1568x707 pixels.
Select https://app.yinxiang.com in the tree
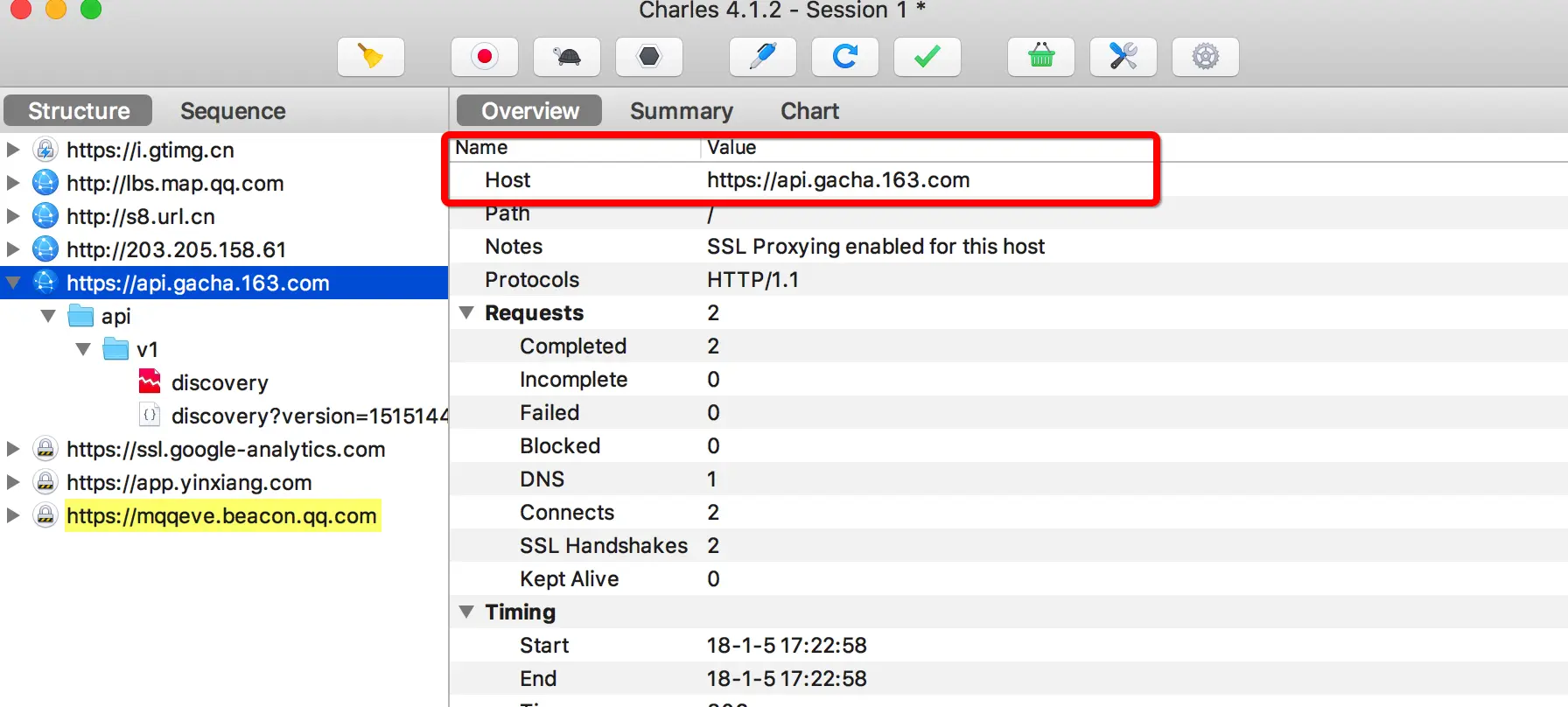coord(189,482)
